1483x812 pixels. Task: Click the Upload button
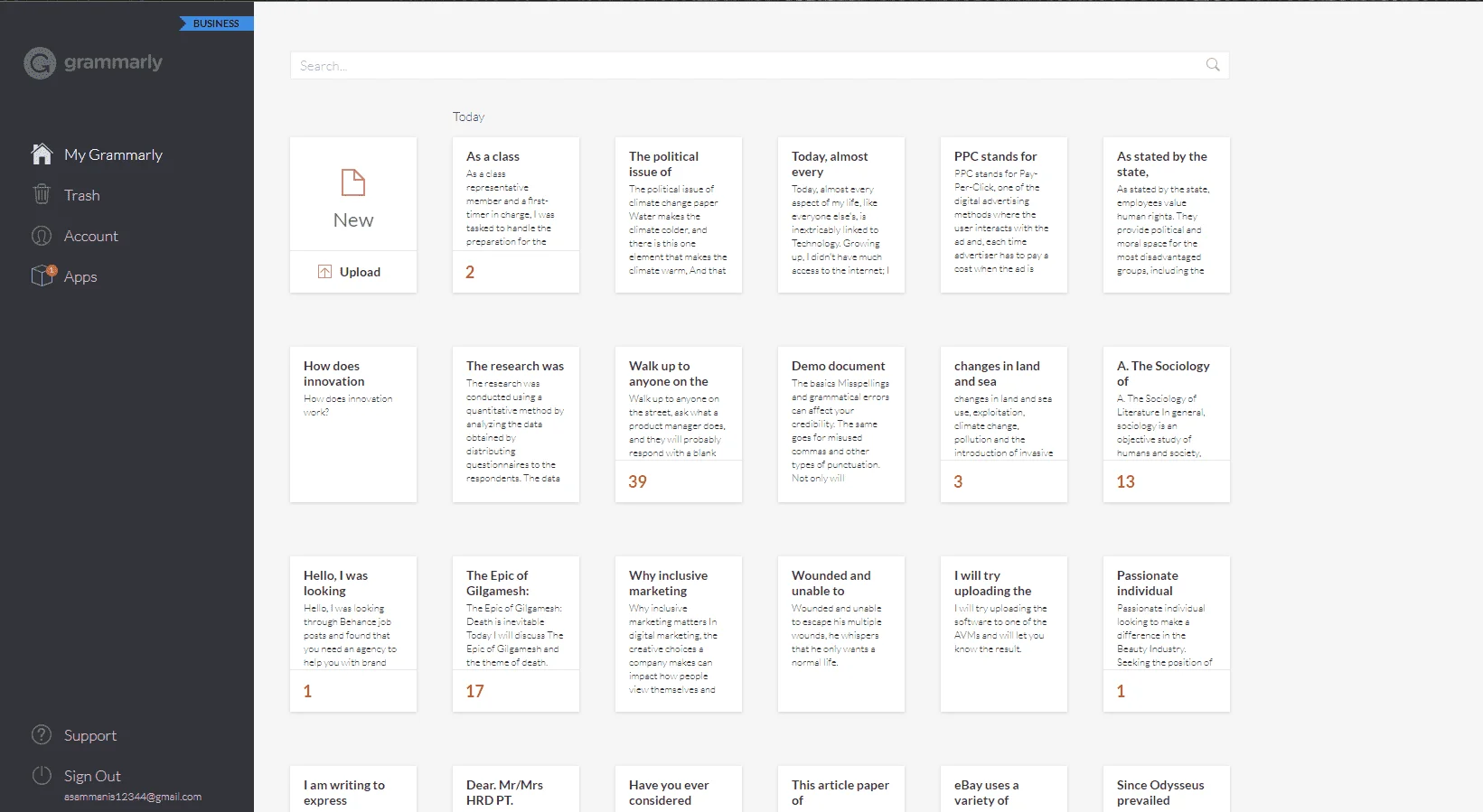click(x=352, y=272)
